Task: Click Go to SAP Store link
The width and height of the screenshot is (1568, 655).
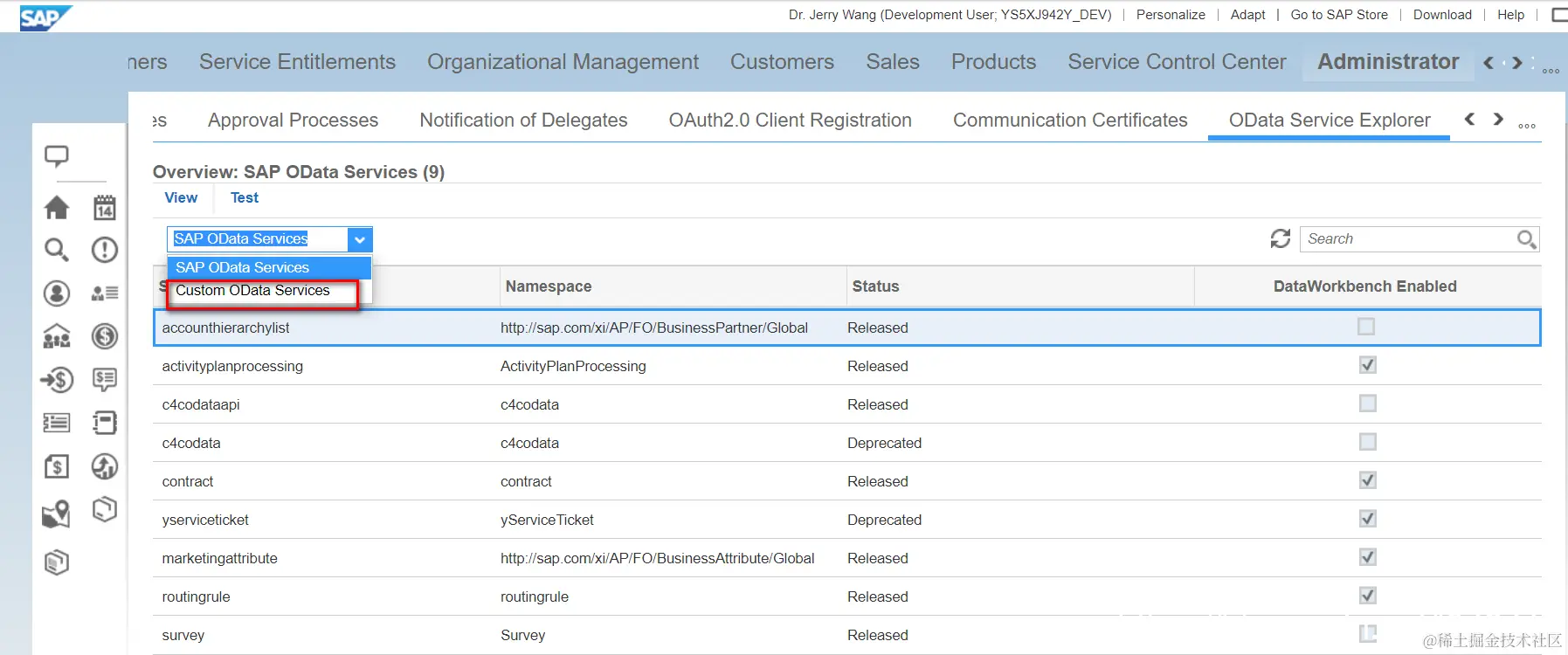Action: click(1339, 15)
